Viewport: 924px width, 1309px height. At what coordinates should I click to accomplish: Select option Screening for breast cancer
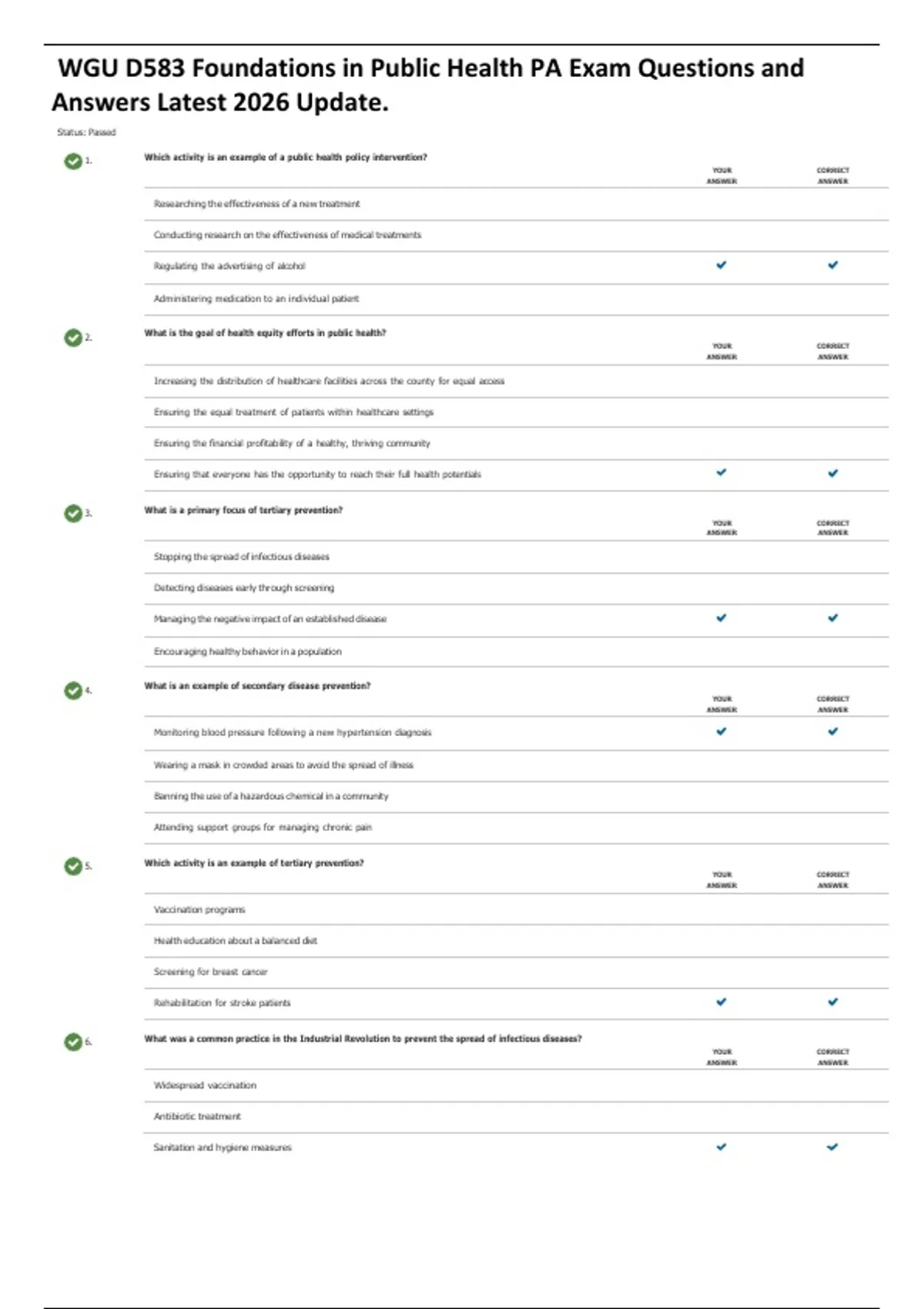pos(210,972)
